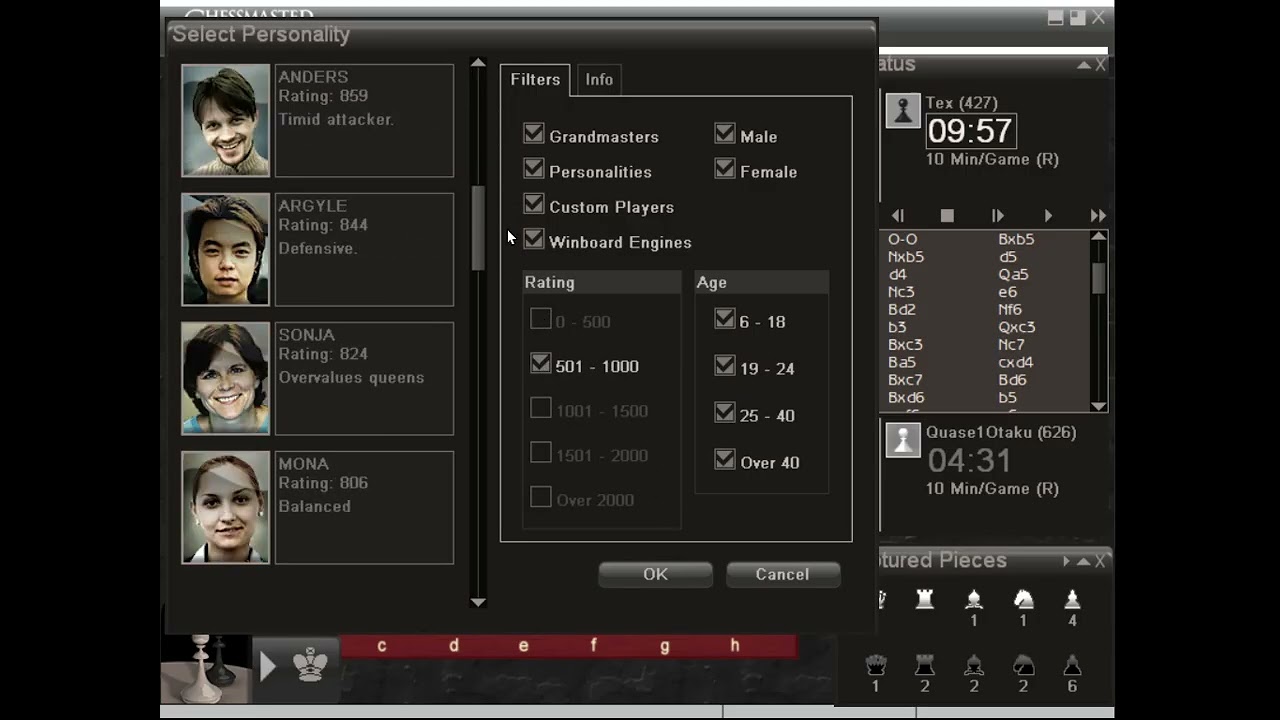Uncheck the Male filter
Viewport: 1280px width, 720px height.
pyautogui.click(x=725, y=134)
